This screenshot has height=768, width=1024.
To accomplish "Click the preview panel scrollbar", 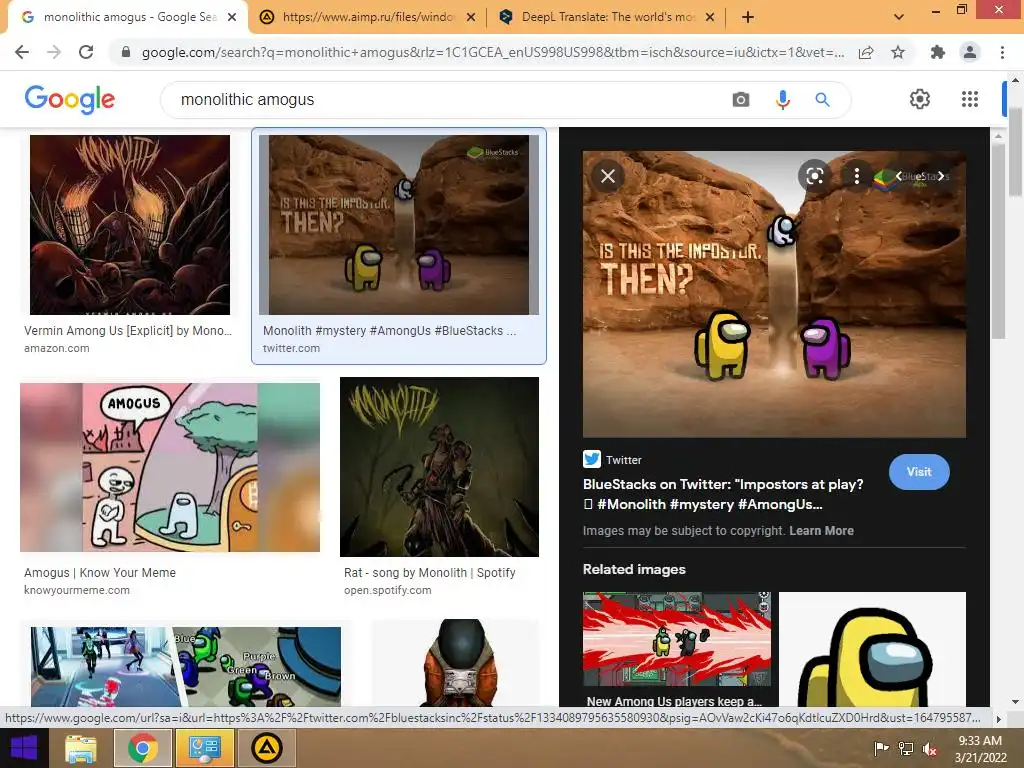I will [x=998, y=242].
